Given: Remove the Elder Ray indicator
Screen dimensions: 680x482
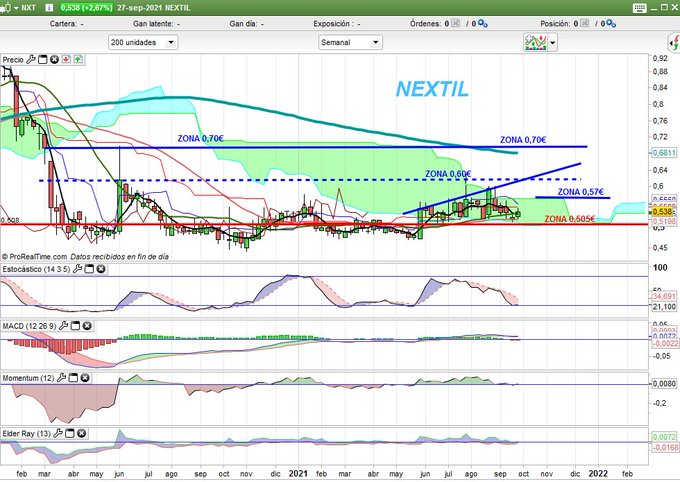Looking at the screenshot, I should pyautogui.click(x=81, y=433).
